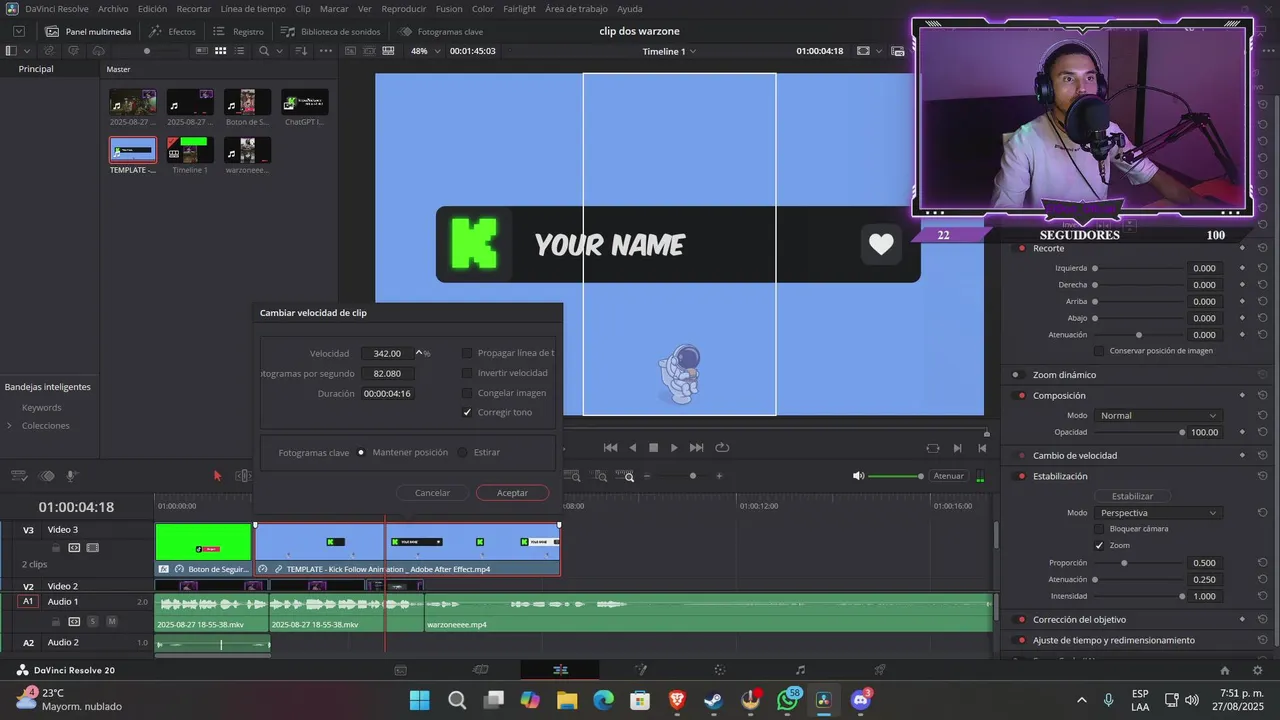Open the Área de trabajo menu
This screenshot has width=1280, height=720.
(576, 9)
